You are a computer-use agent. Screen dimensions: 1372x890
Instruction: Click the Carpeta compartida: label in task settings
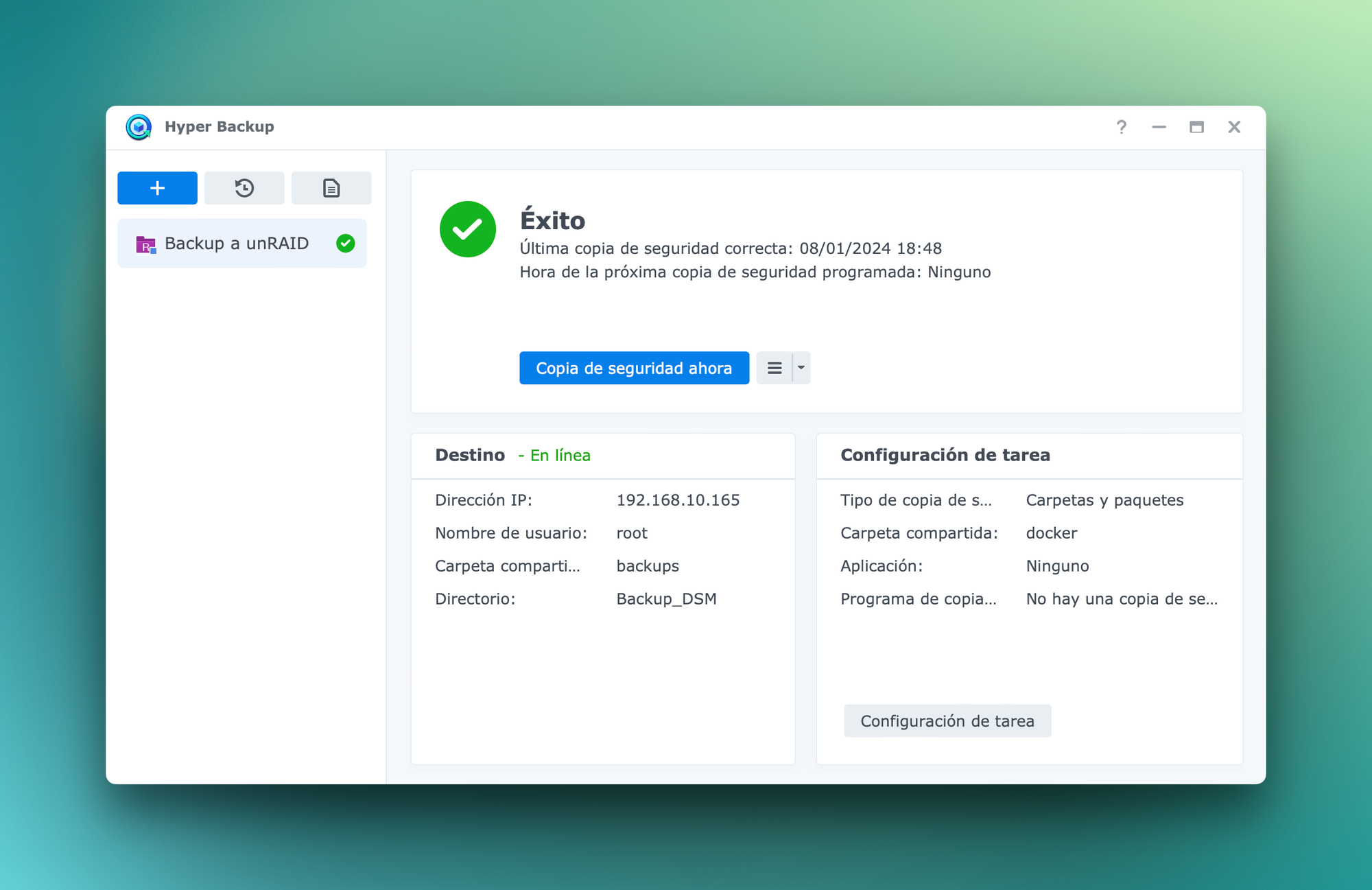pos(919,533)
